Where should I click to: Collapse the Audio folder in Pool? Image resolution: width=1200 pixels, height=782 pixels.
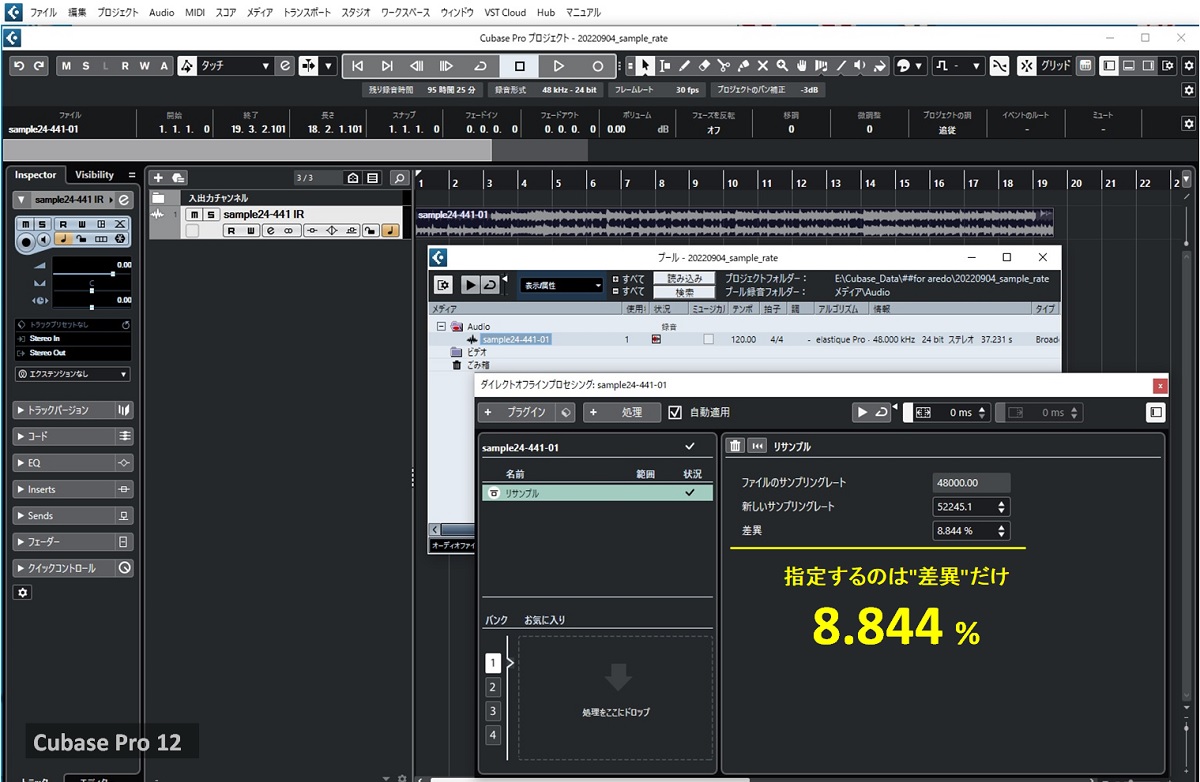point(440,326)
